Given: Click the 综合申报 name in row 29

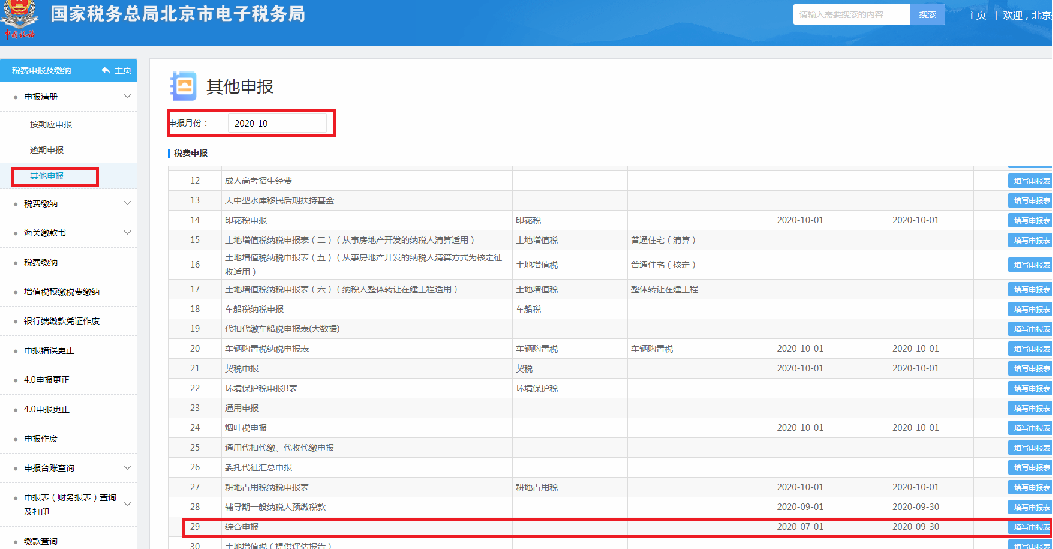Looking at the screenshot, I should 241,527.
